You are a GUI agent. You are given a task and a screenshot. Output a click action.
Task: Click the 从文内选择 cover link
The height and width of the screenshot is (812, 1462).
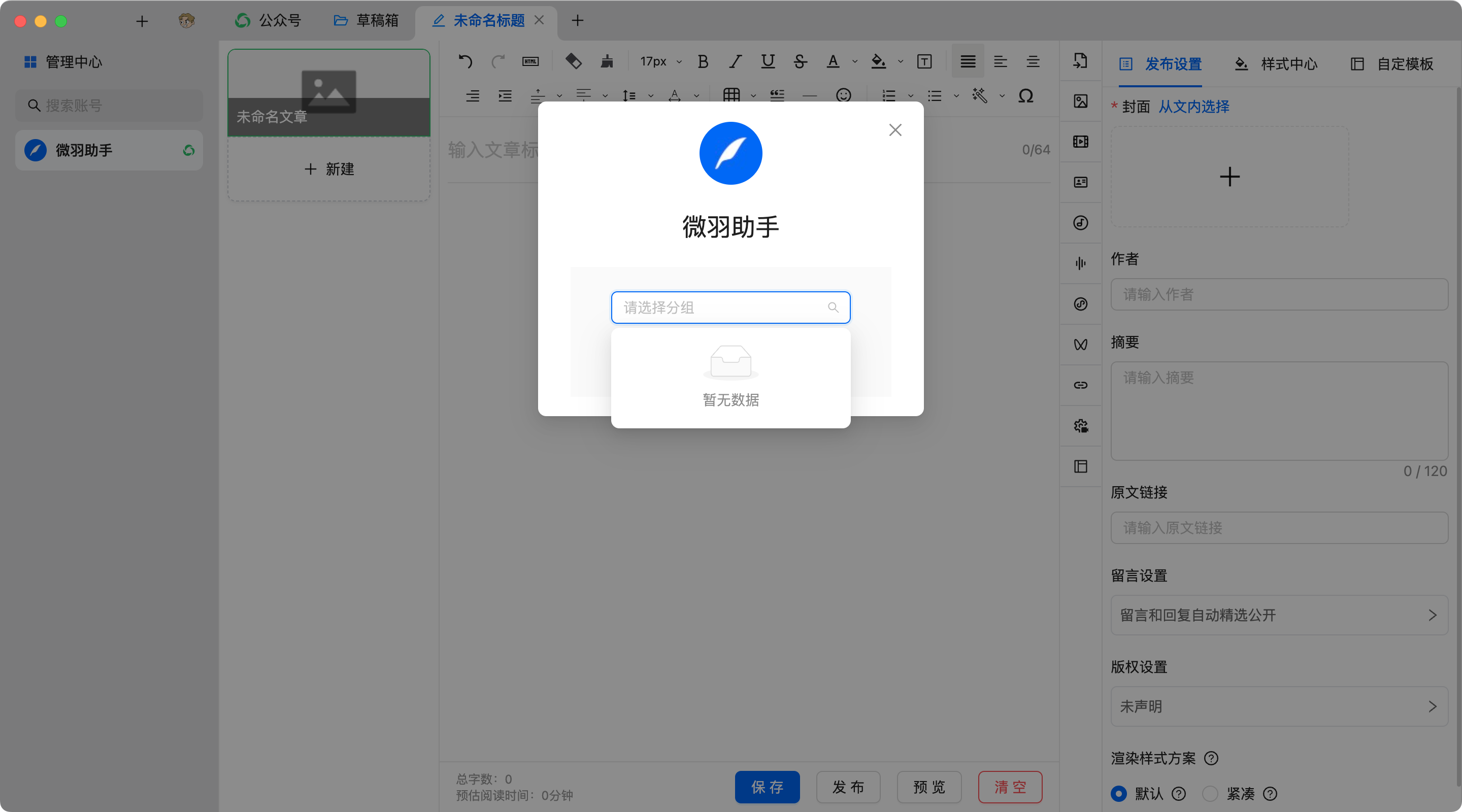(x=1193, y=107)
